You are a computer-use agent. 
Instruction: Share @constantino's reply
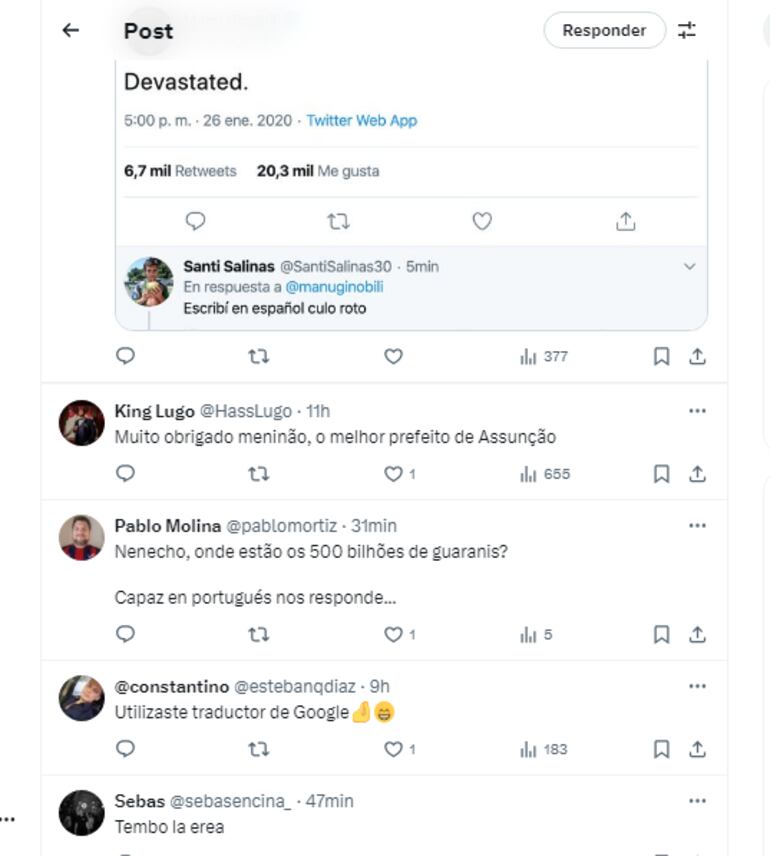tap(698, 749)
